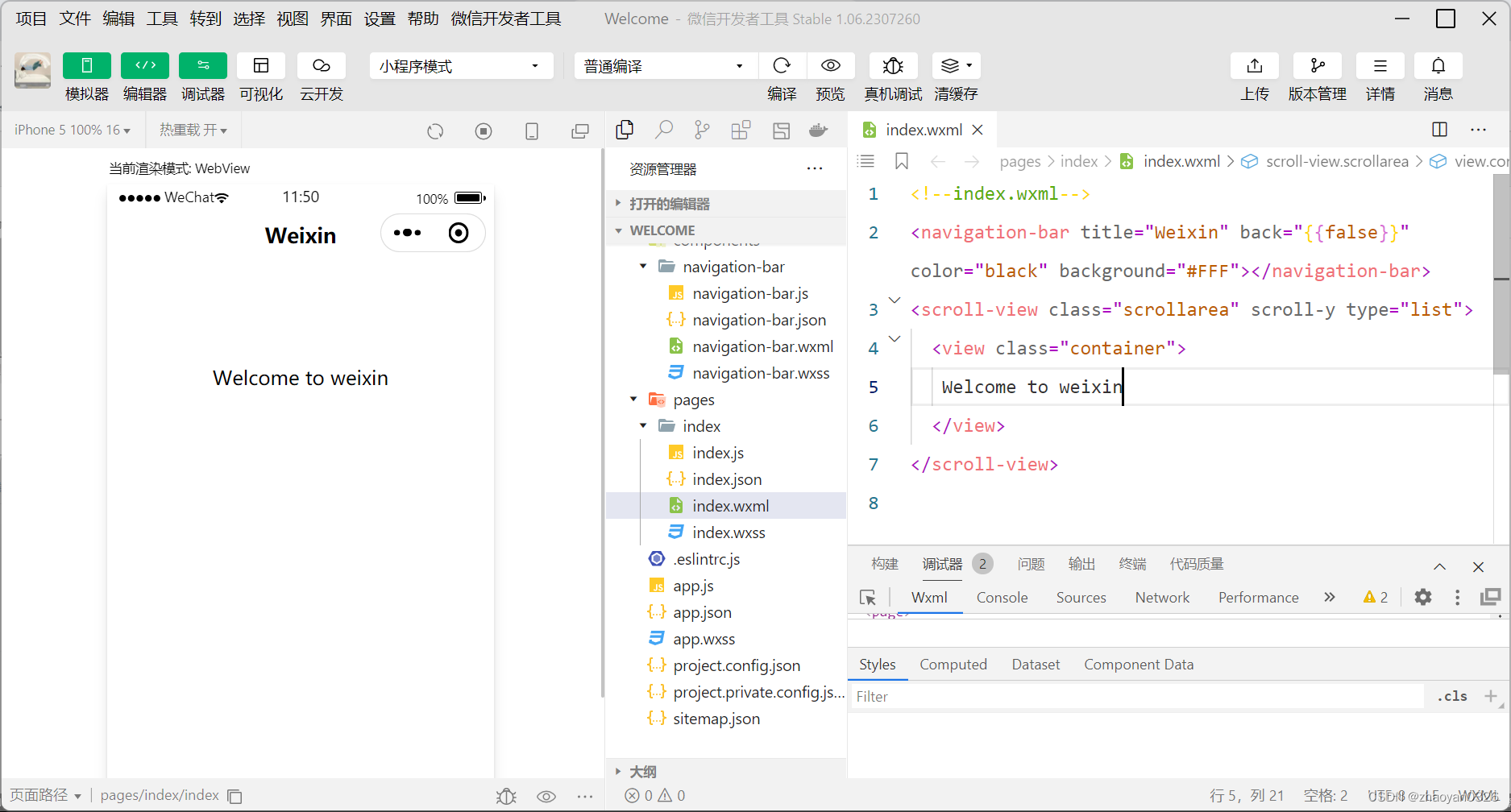The width and height of the screenshot is (1511, 812).
Task: Open the source control icon in sidebar
Action: click(x=703, y=130)
